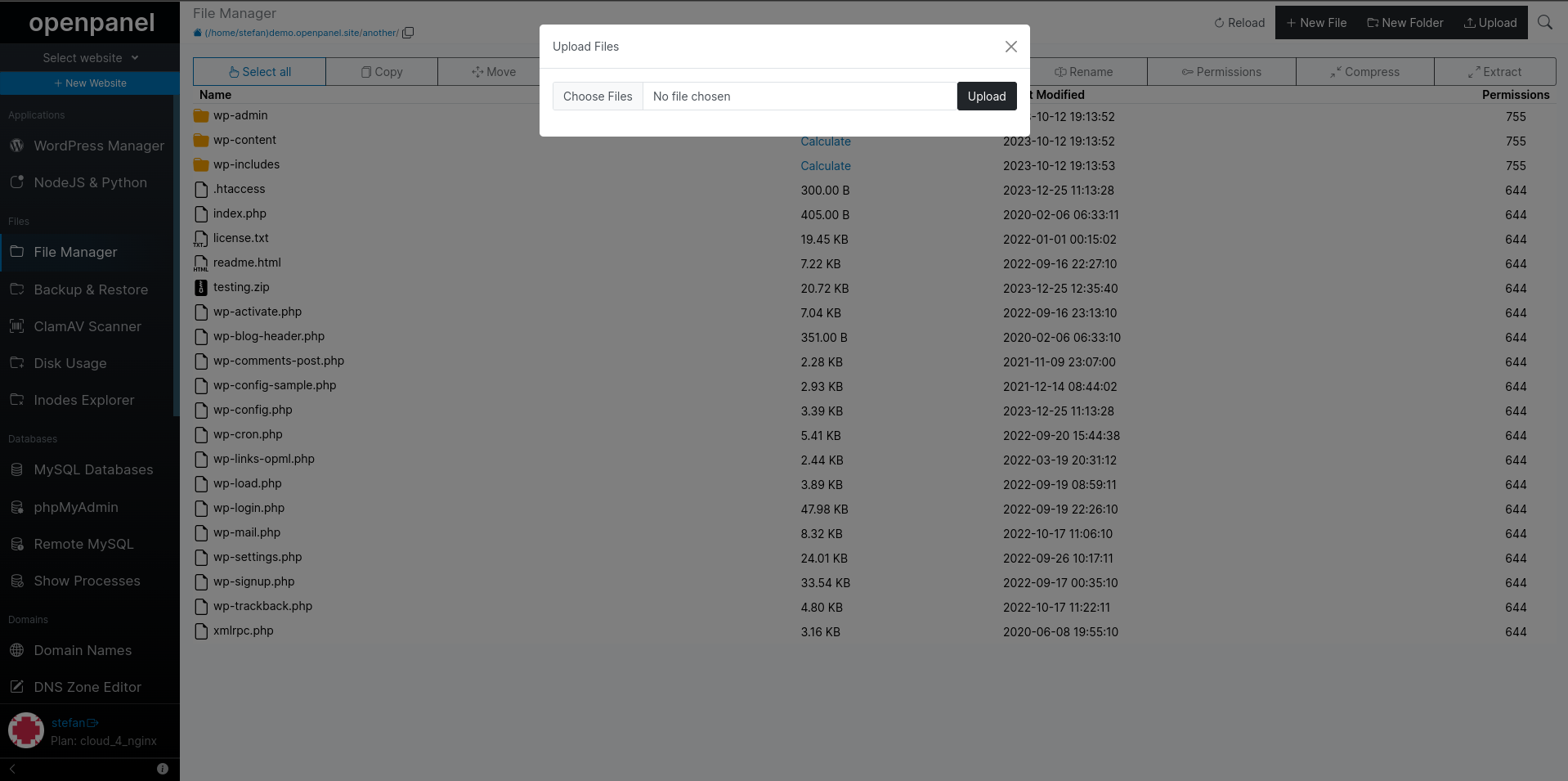Calculate size of wp-includes
The height and width of the screenshot is (781, 1568).
tap(826, 166)
